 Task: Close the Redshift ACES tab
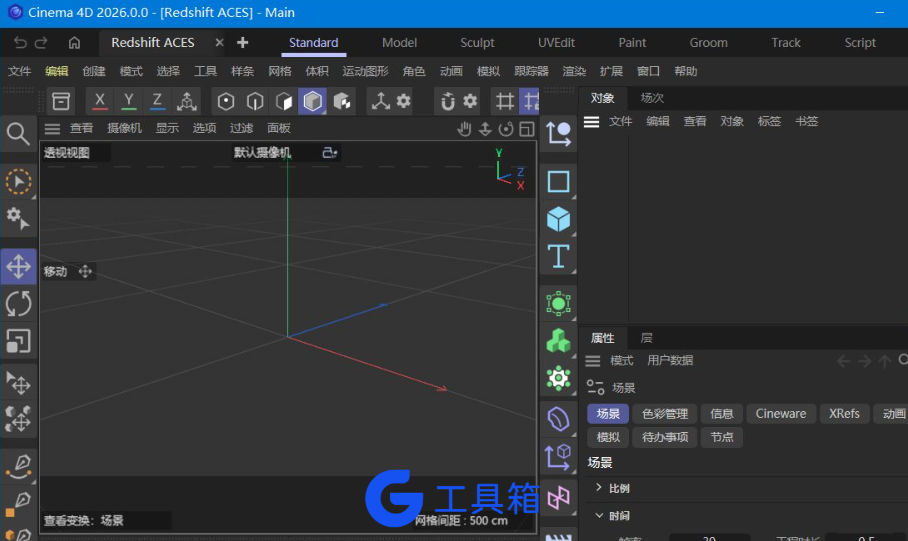coord(219,42)
